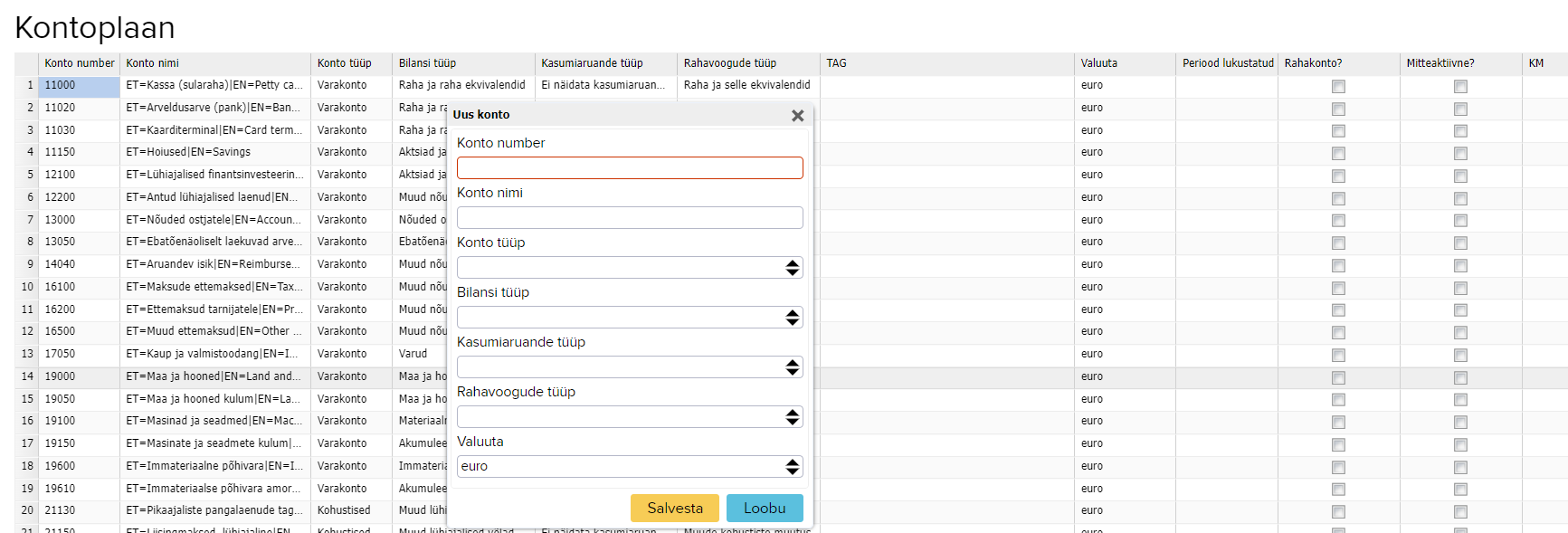Viewport: 1568px width, 533px height.
Task: Click the Konto number input field
Action: pyautogui.click(x=630, y=168)
